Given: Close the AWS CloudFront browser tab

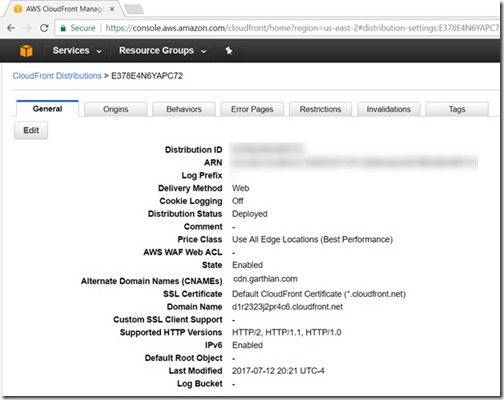Looking at the screenshot, I should tap(112, 9).
